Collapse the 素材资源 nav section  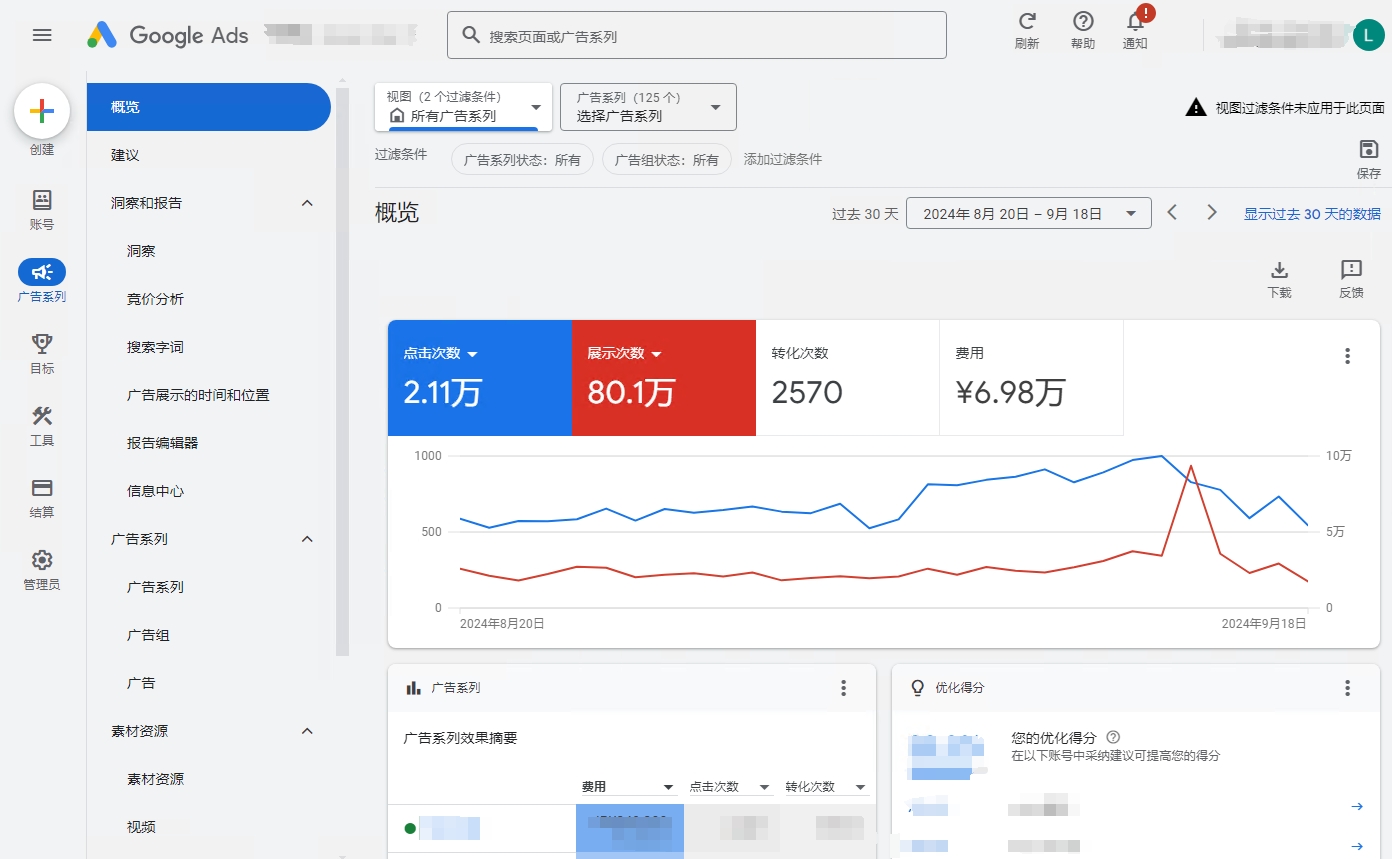[x=307, y=731]
